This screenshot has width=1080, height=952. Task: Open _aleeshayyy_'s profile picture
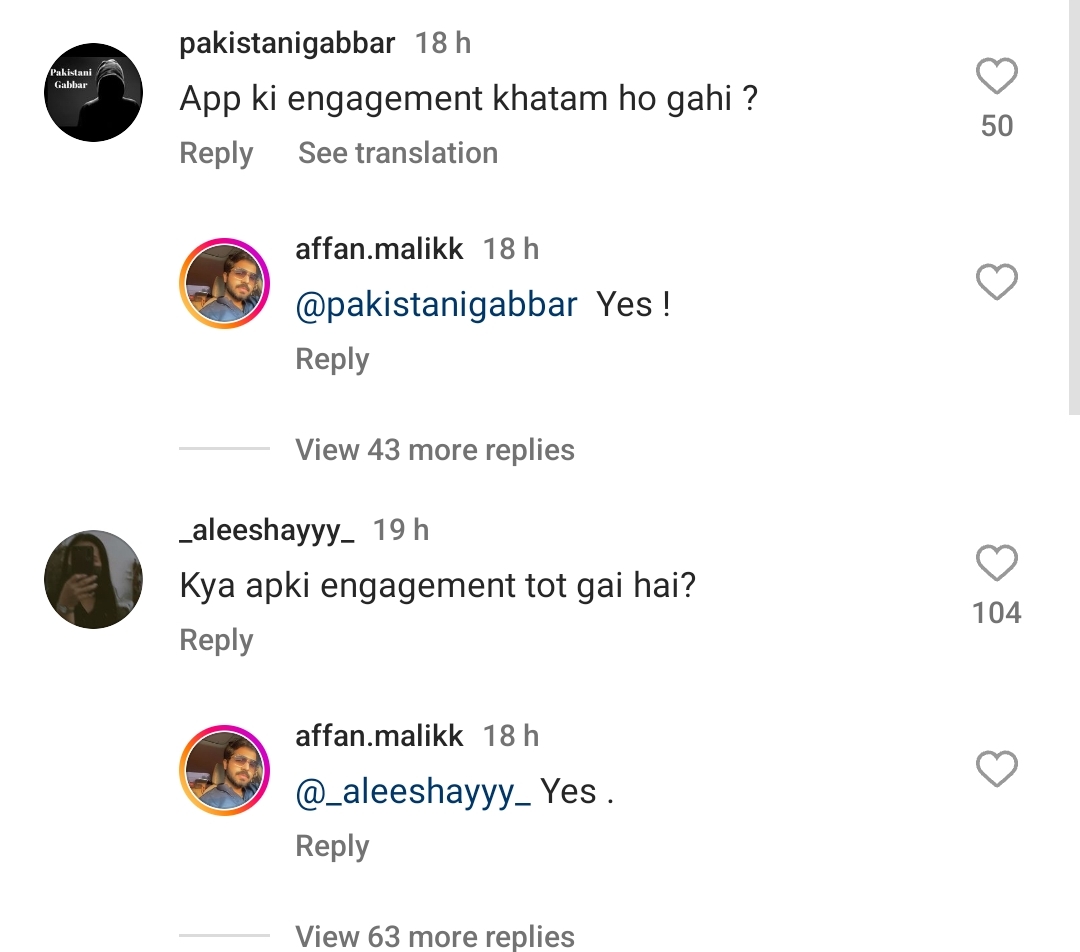coord(92,579)
